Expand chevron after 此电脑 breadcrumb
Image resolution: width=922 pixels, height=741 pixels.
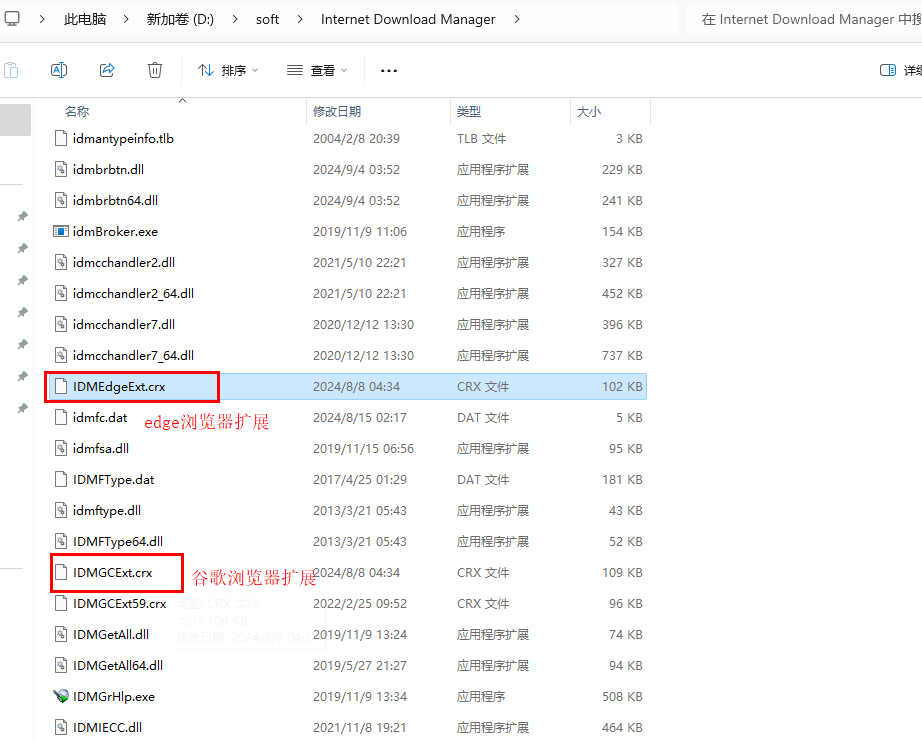(x=126, y=19)
